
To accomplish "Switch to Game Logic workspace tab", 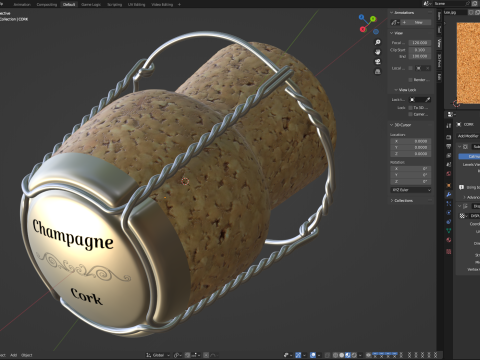I will point(91,4).
